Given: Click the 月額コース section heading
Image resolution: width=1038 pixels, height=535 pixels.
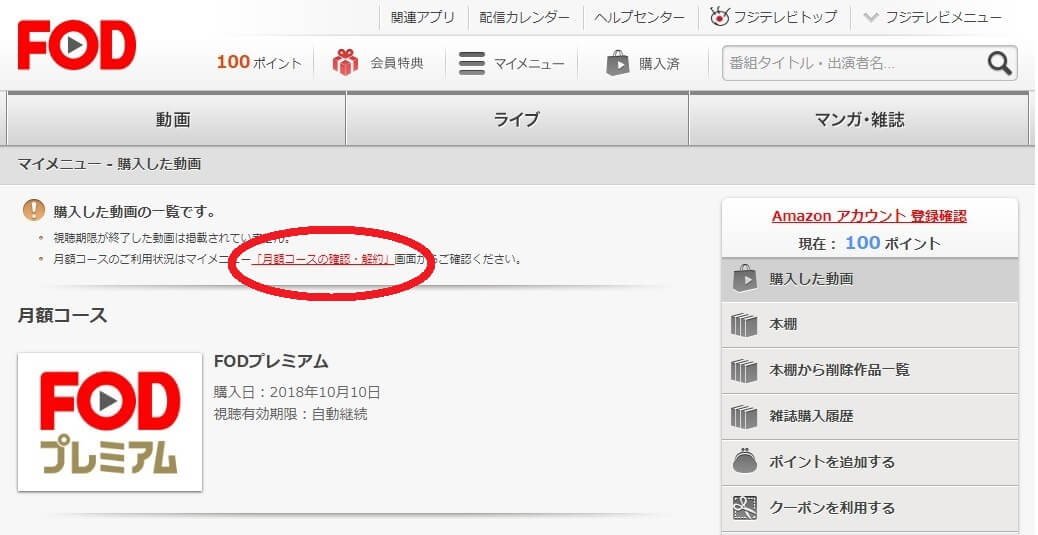Looking at the screenshot, I should [62, 315].
